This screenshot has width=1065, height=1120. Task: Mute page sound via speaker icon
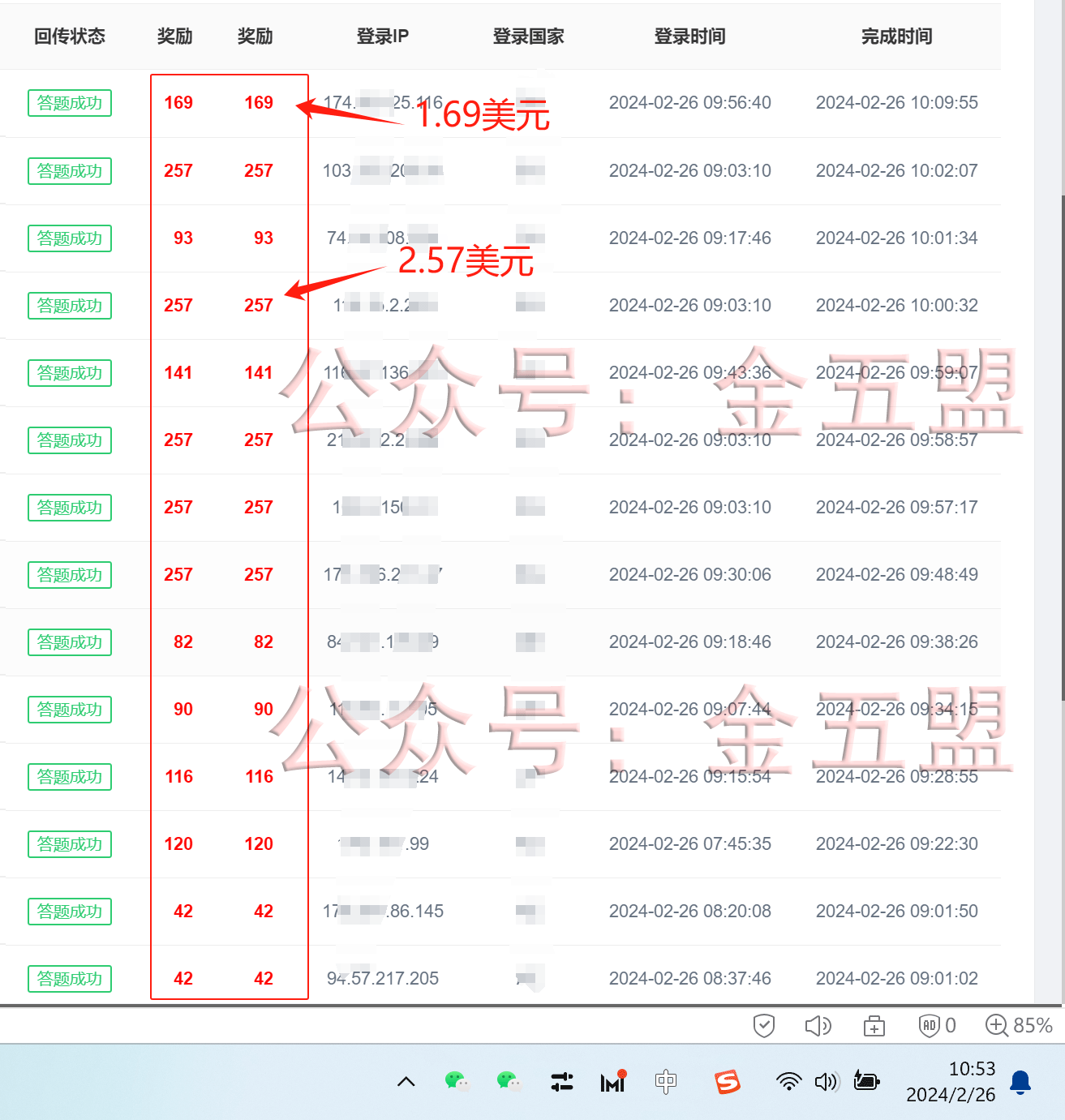[818, 1026]
